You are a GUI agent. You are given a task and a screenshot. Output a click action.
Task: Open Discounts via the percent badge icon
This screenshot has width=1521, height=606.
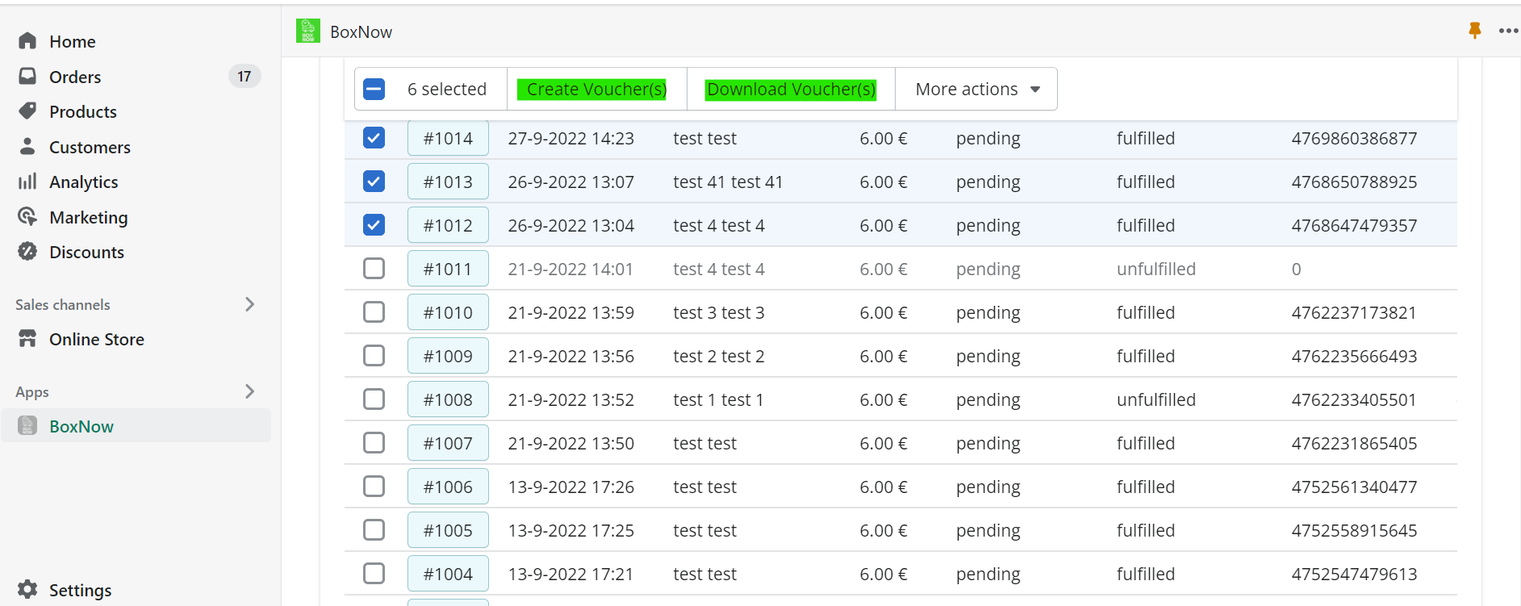point(28,252)
